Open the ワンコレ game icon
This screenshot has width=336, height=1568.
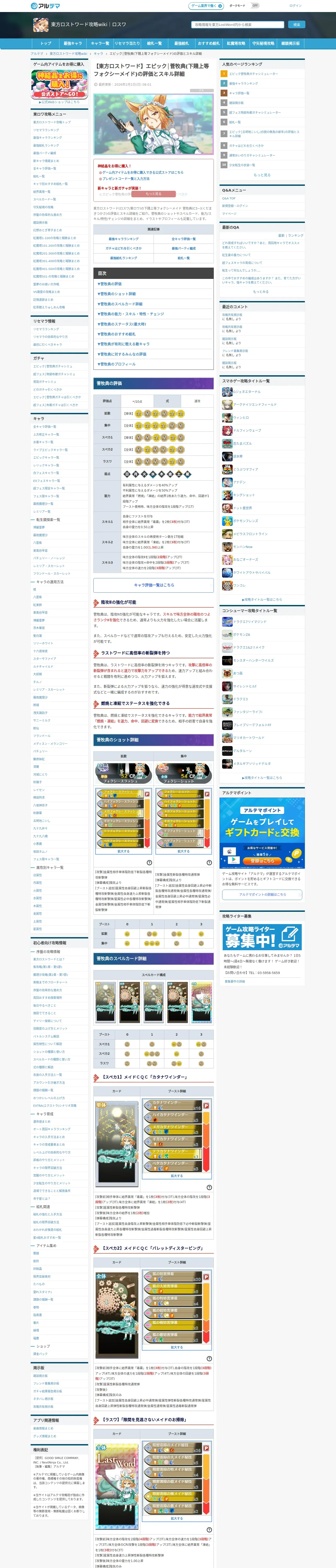click(x=227, y=586)
